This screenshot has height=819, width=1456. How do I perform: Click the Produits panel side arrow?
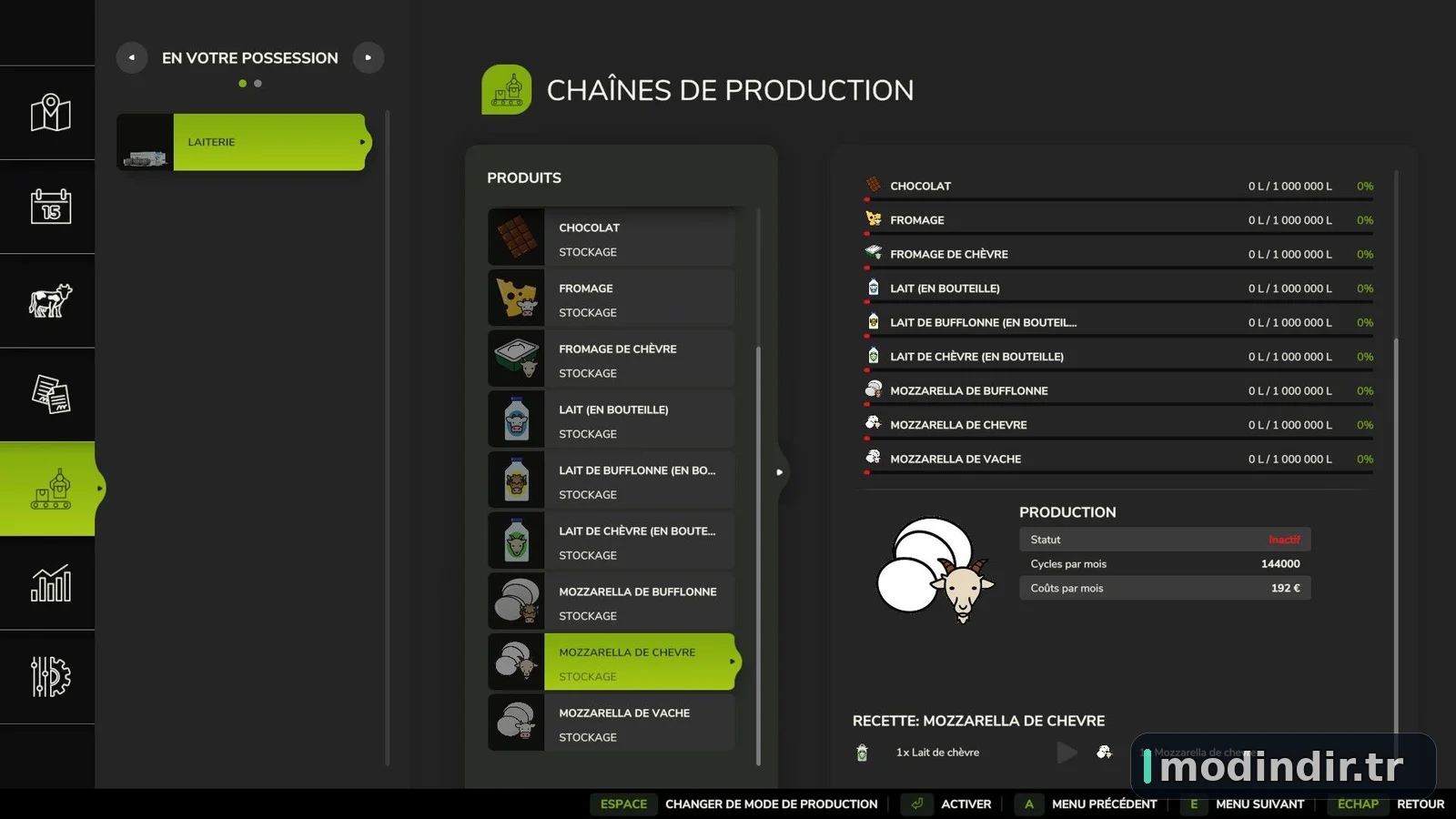(780, 472)
